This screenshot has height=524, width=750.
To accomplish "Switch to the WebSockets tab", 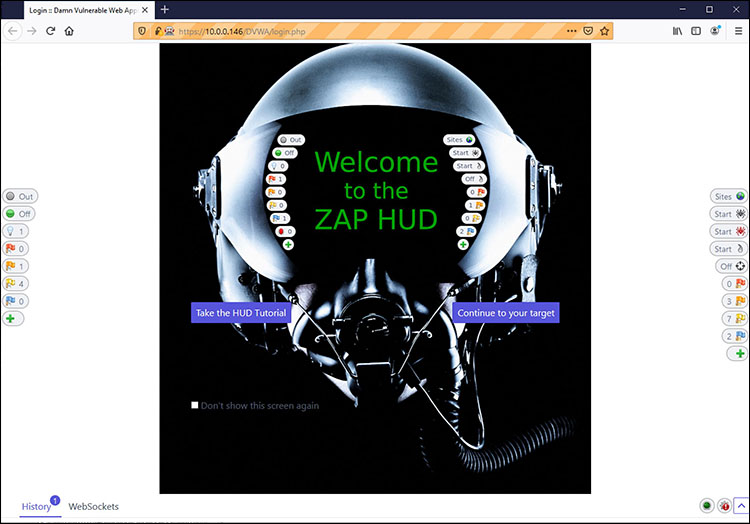I will click(93, 507).
